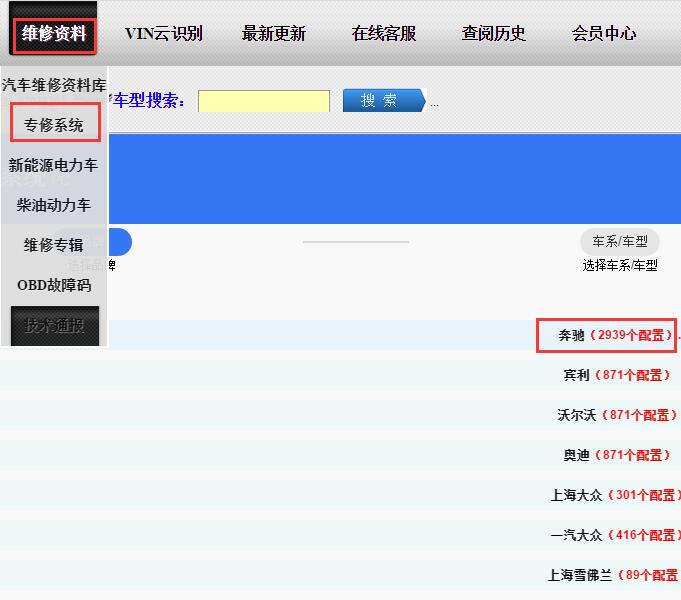Open the 上海大众 (301个配置) brand link
Image resolution: width=681 pixels, height=600 pixels.
click(x=615, y=495)
